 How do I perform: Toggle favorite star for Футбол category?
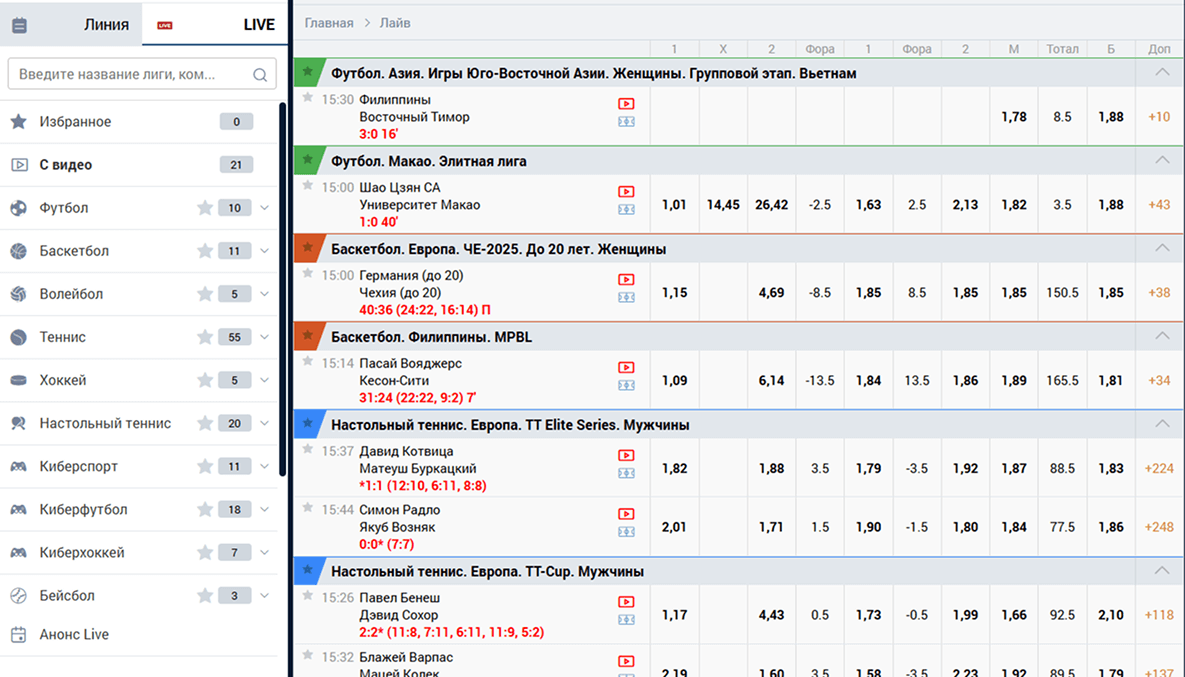point(205,208)
